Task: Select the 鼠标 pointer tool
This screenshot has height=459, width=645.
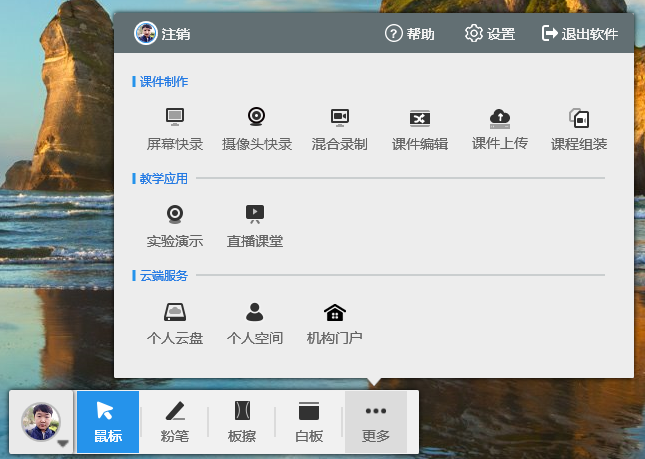Action: click(108, 421)
